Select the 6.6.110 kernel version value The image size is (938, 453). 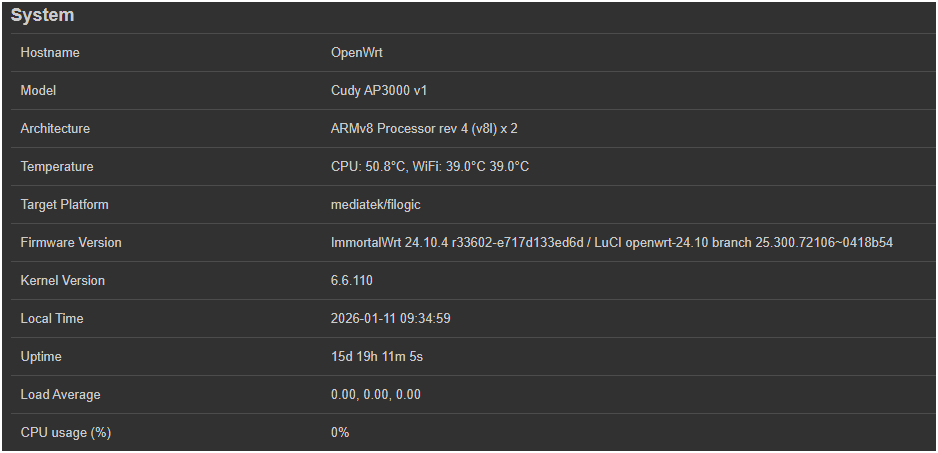(352, 280)
